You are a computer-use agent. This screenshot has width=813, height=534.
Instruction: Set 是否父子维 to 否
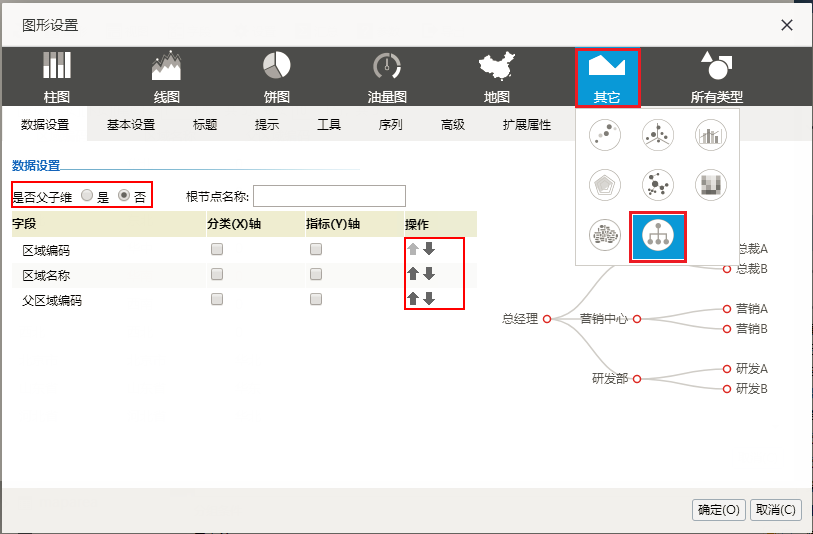coord(124,195)
